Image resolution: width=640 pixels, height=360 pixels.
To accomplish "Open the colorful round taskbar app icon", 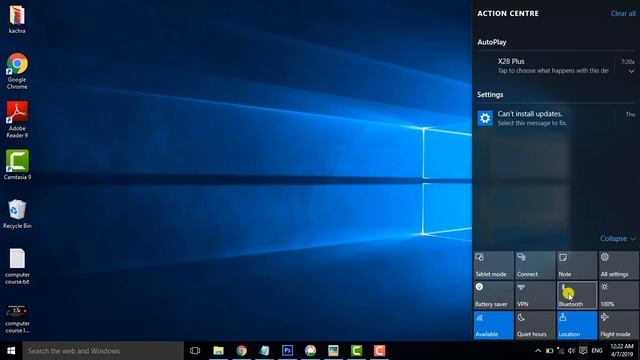I will tap(310, 351).
